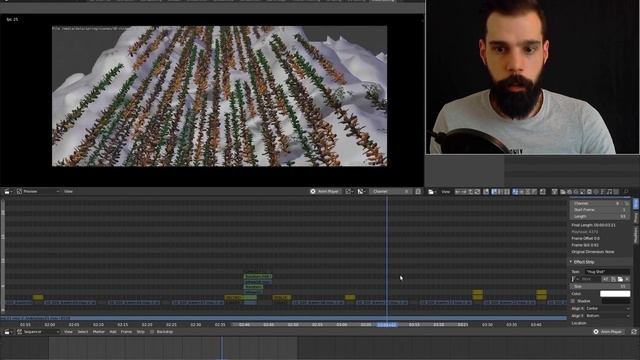
Task: Open the upper sequencer editor type icon
Action: (x=431, y=192)
